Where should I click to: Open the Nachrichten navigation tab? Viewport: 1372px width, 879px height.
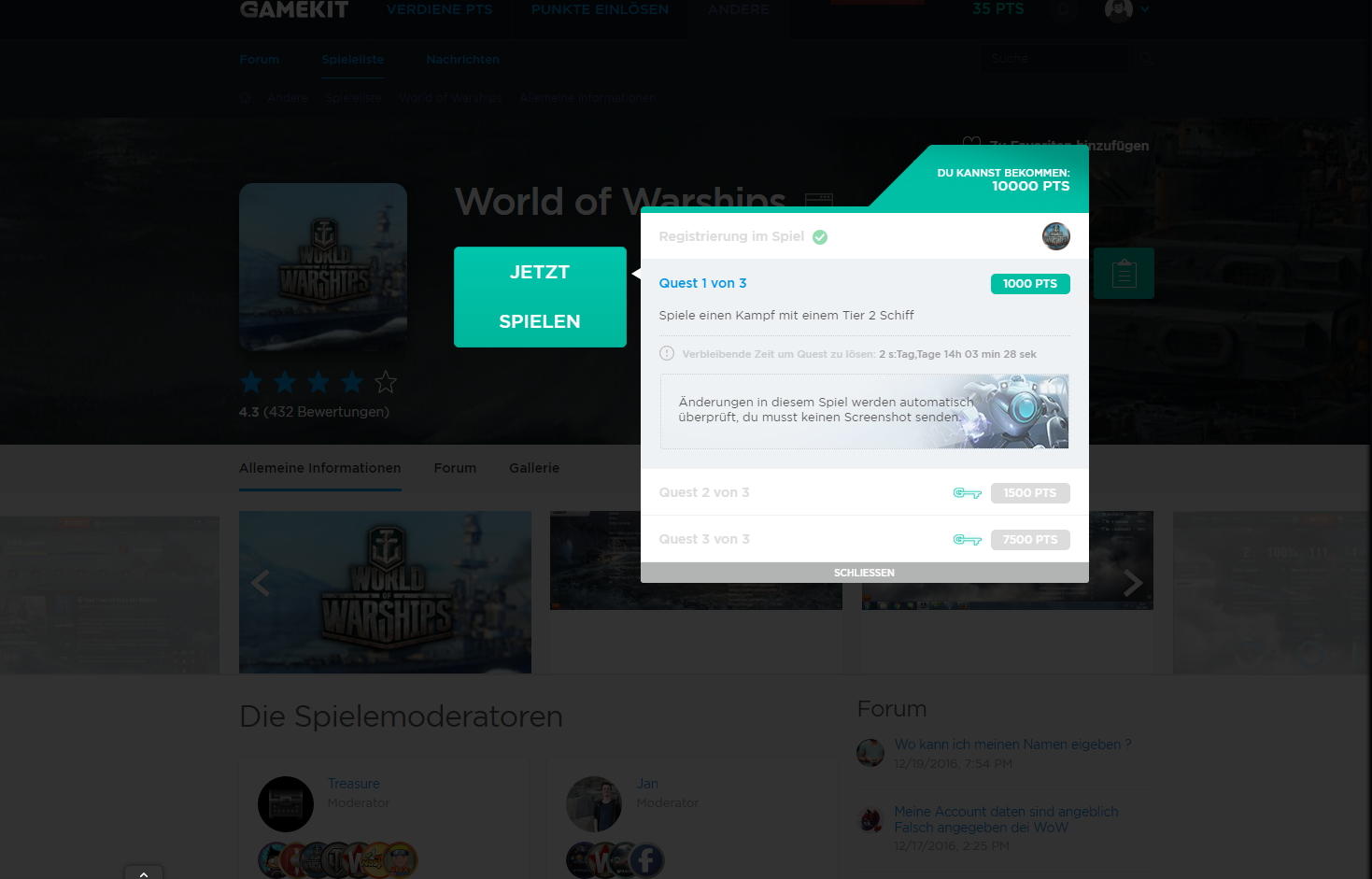point(463,59)
